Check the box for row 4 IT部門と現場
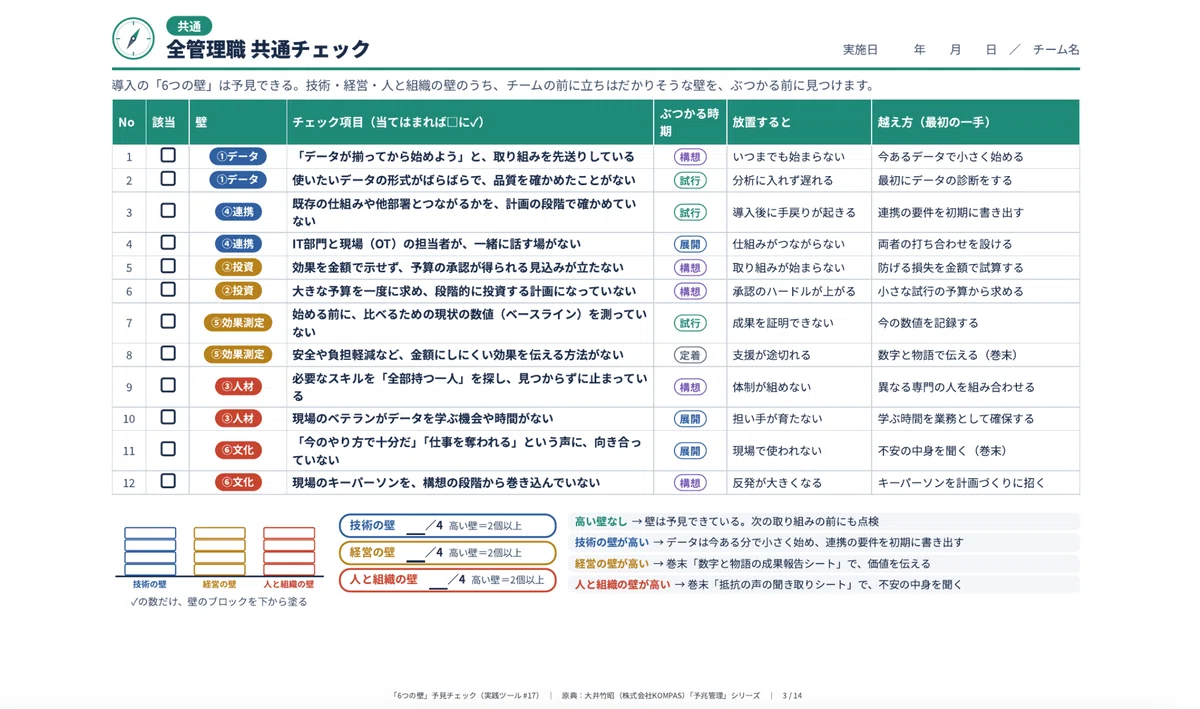Screen dimensions: 1200x709 tap(168, 243)
